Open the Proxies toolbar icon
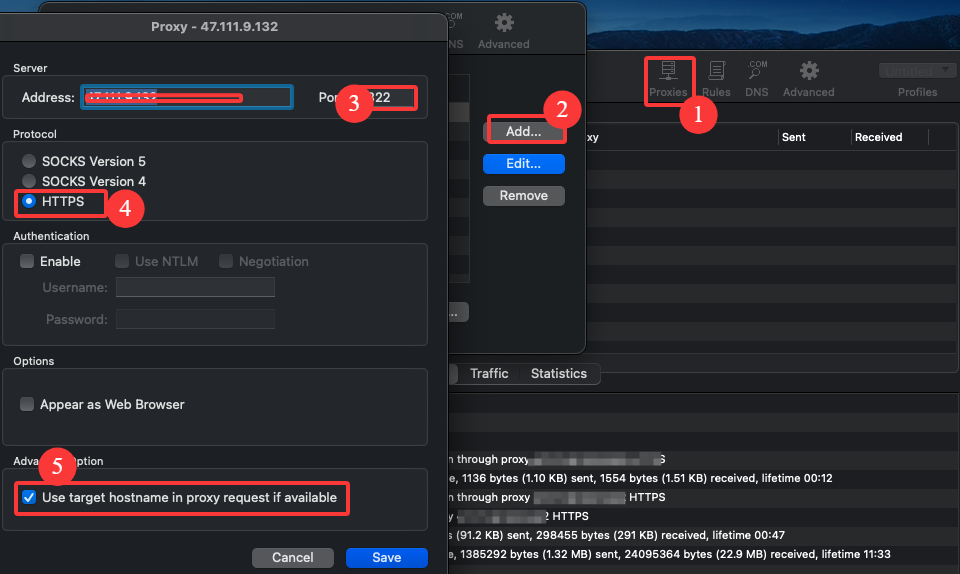This screenshot has width=960, height=574. pyautogui.click(x=668, y=78)
